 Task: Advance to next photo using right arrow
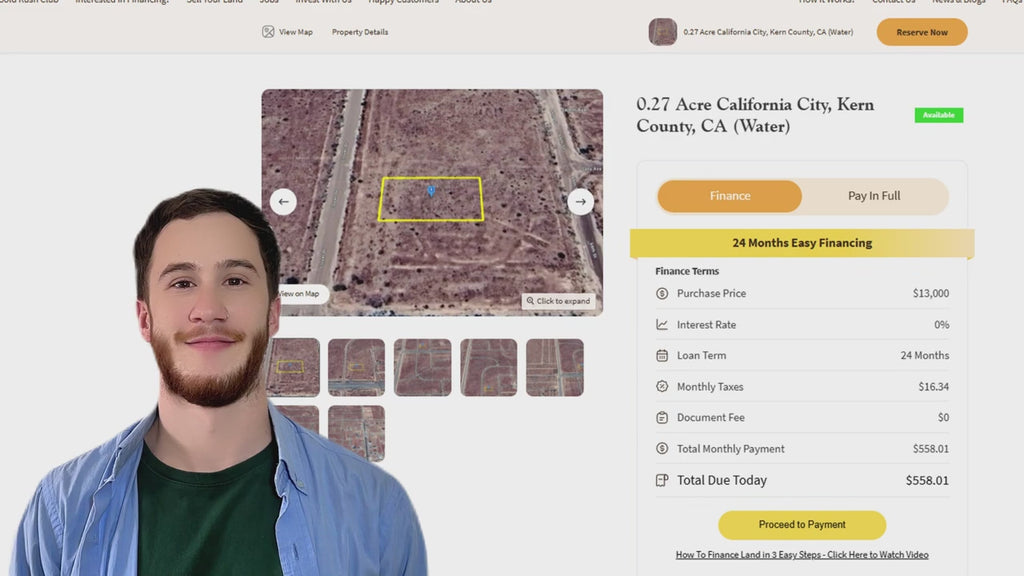[581, 202]
